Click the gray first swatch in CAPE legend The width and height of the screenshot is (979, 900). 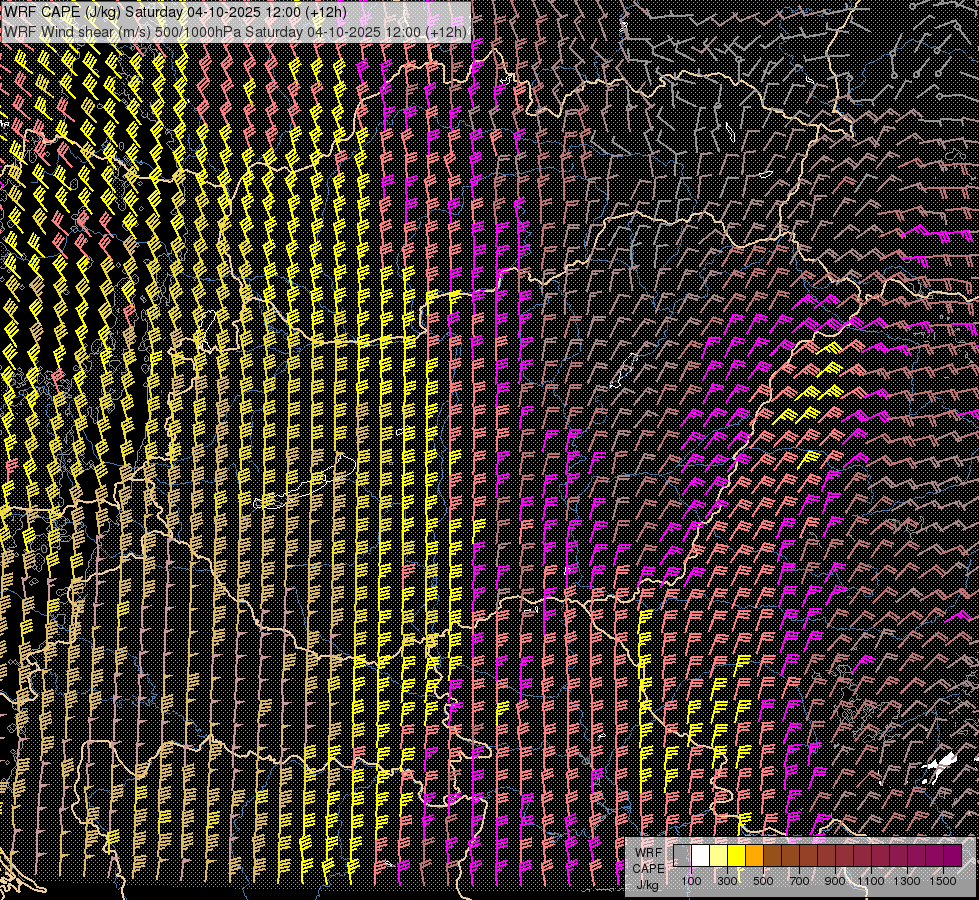point(682,855)
